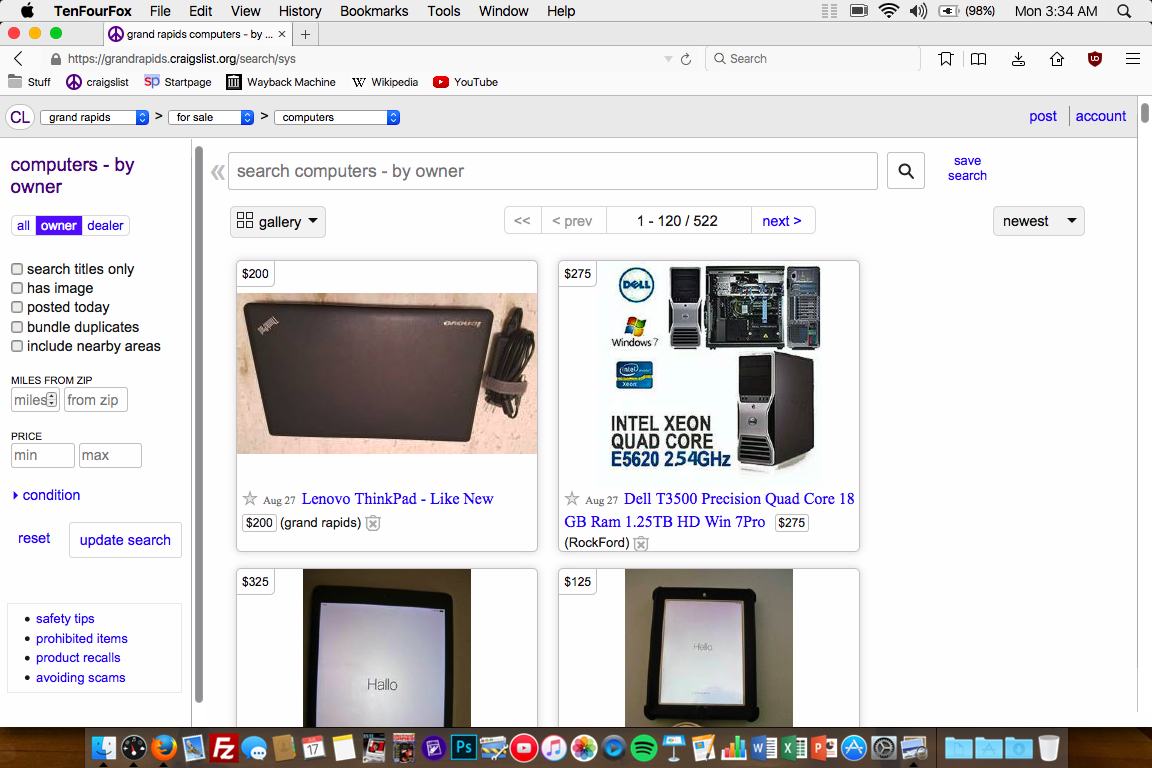Run search with the magnifier button

pos(906,171)
